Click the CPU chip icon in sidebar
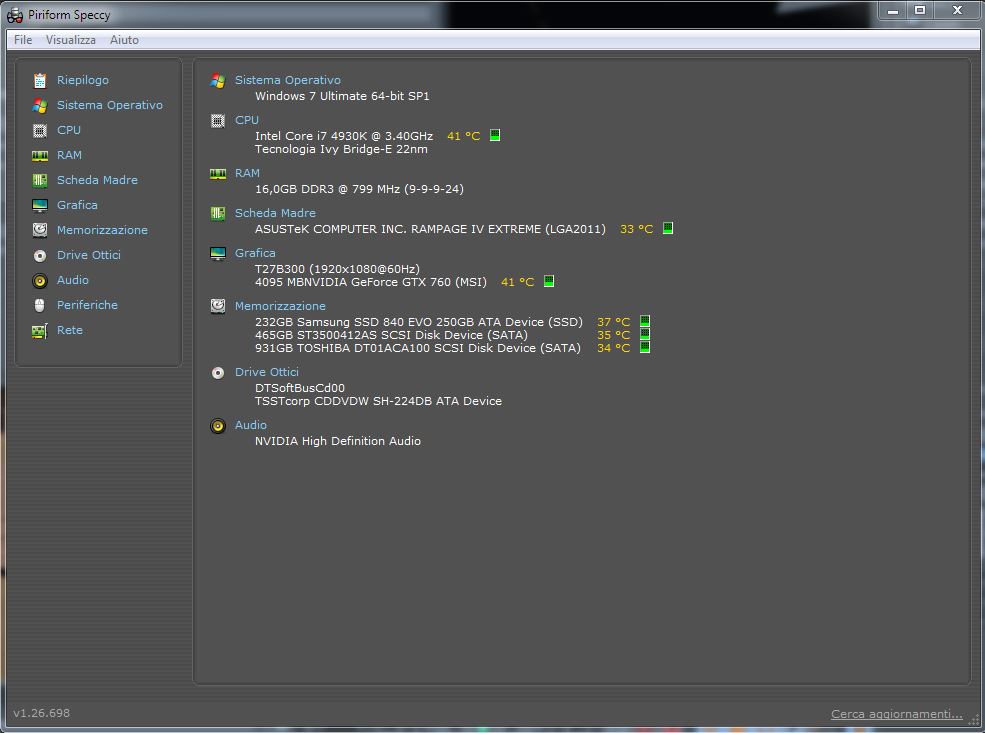The height and width of the screenshot is (733, 985). point(40,131)
